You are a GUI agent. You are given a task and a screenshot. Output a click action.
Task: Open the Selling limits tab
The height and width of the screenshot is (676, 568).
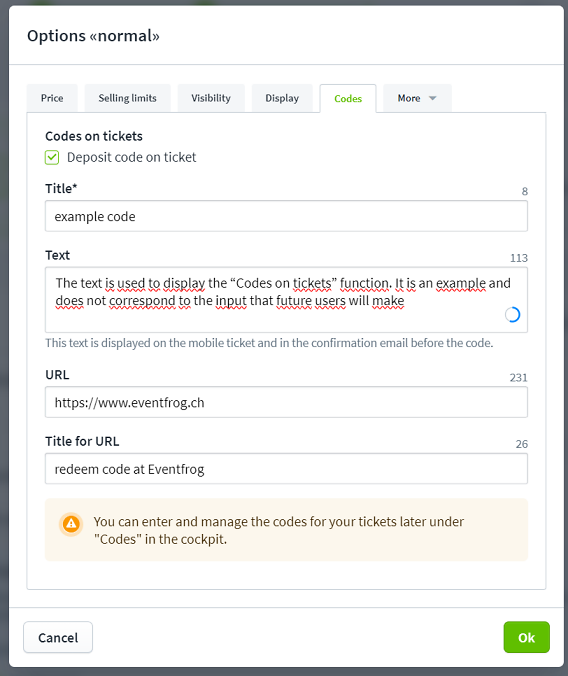128,98
